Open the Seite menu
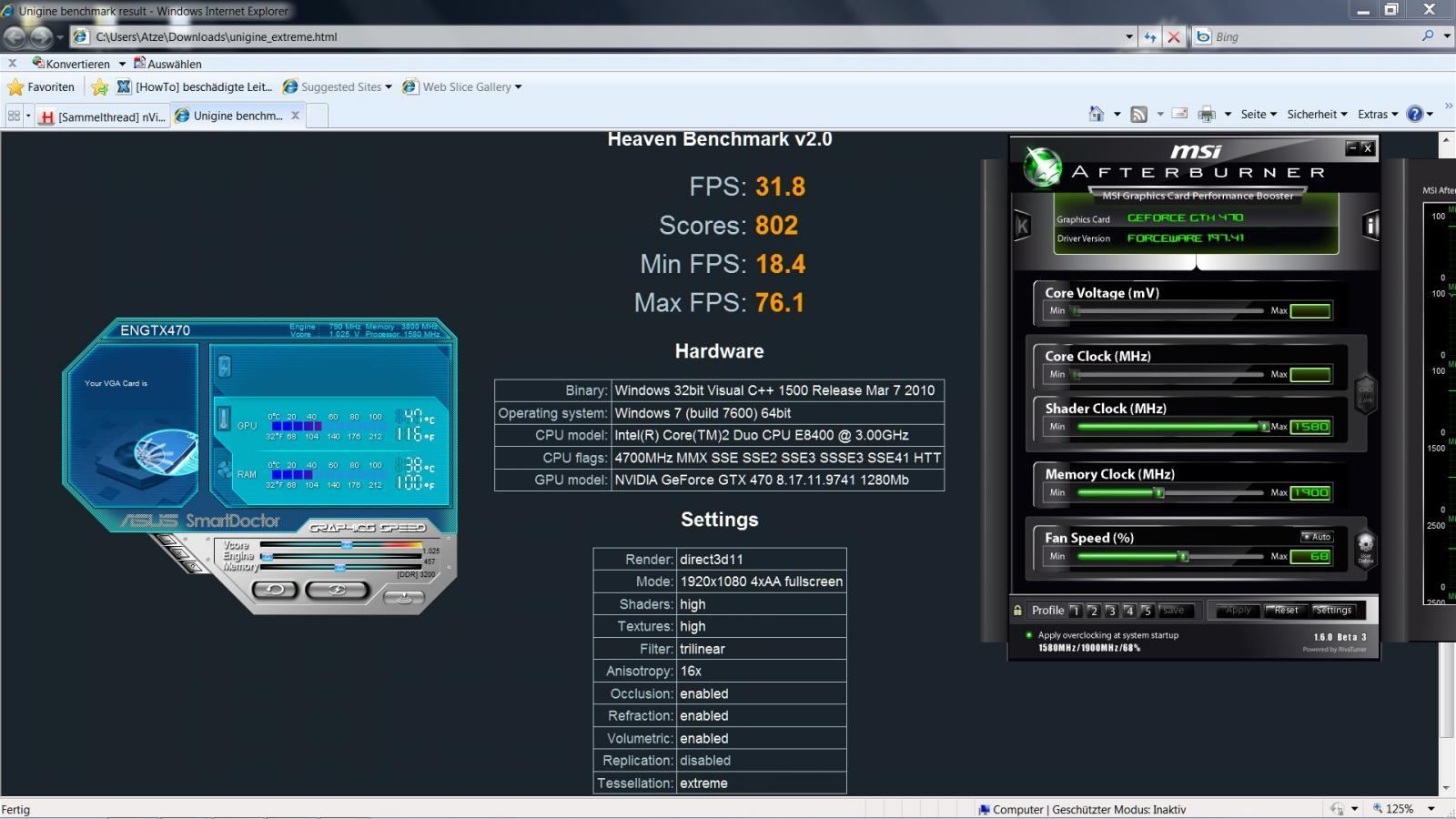The image size is (1456, 819). pos(1259,114)
